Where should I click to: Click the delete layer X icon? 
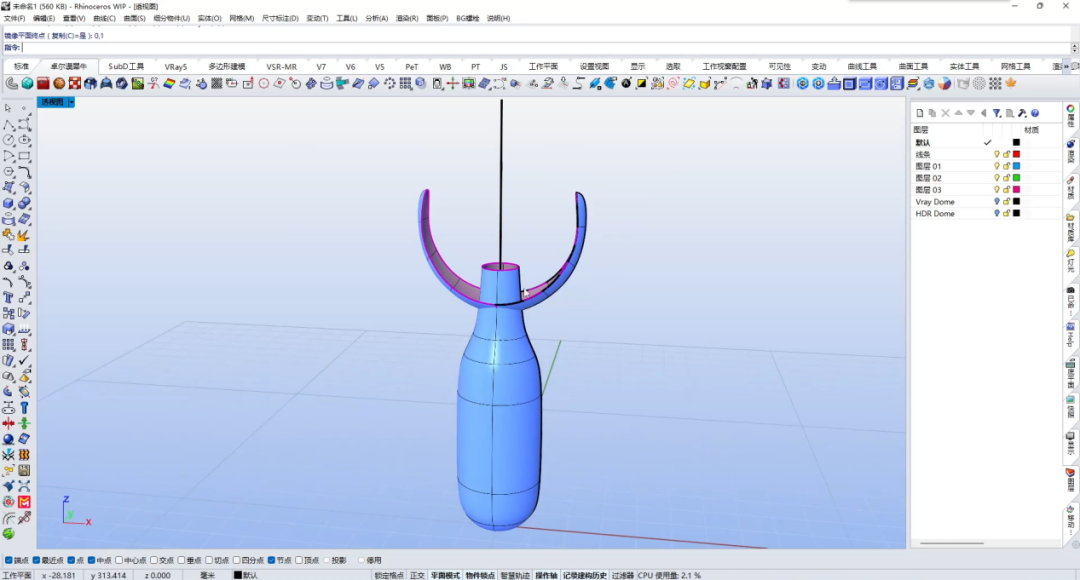tap(945, 113)
